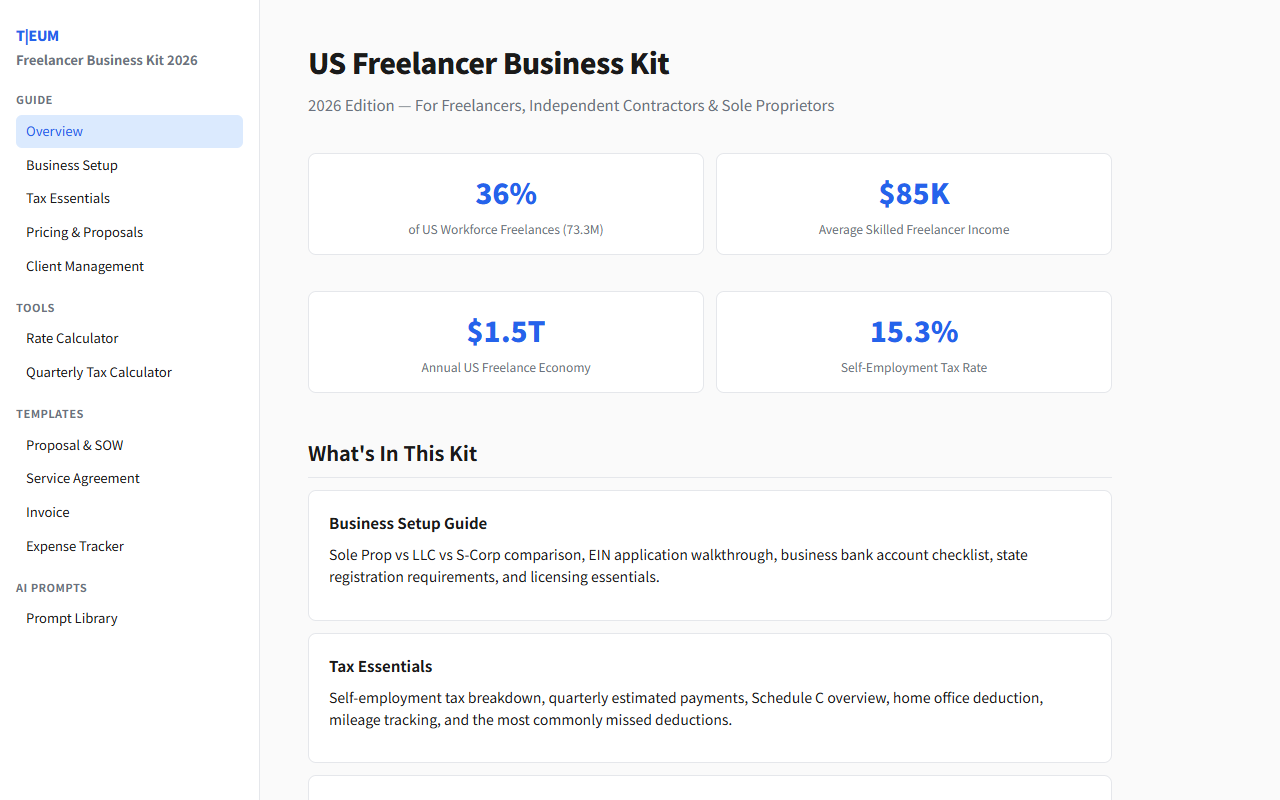Screen dimensions: 1280x800
Task: Navigate to Pricing & Proposals
Action: click(84, 232)
